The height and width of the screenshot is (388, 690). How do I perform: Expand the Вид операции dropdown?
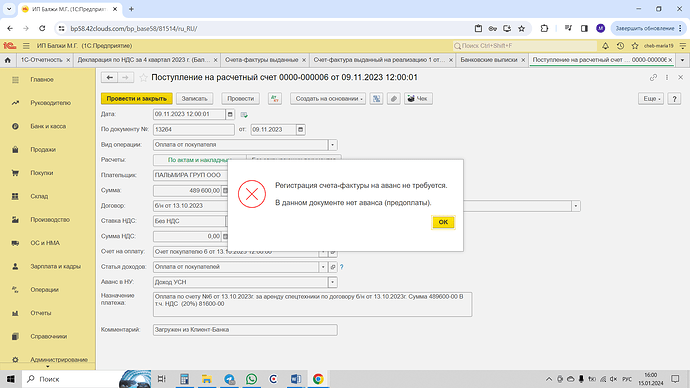pos(333,145)
